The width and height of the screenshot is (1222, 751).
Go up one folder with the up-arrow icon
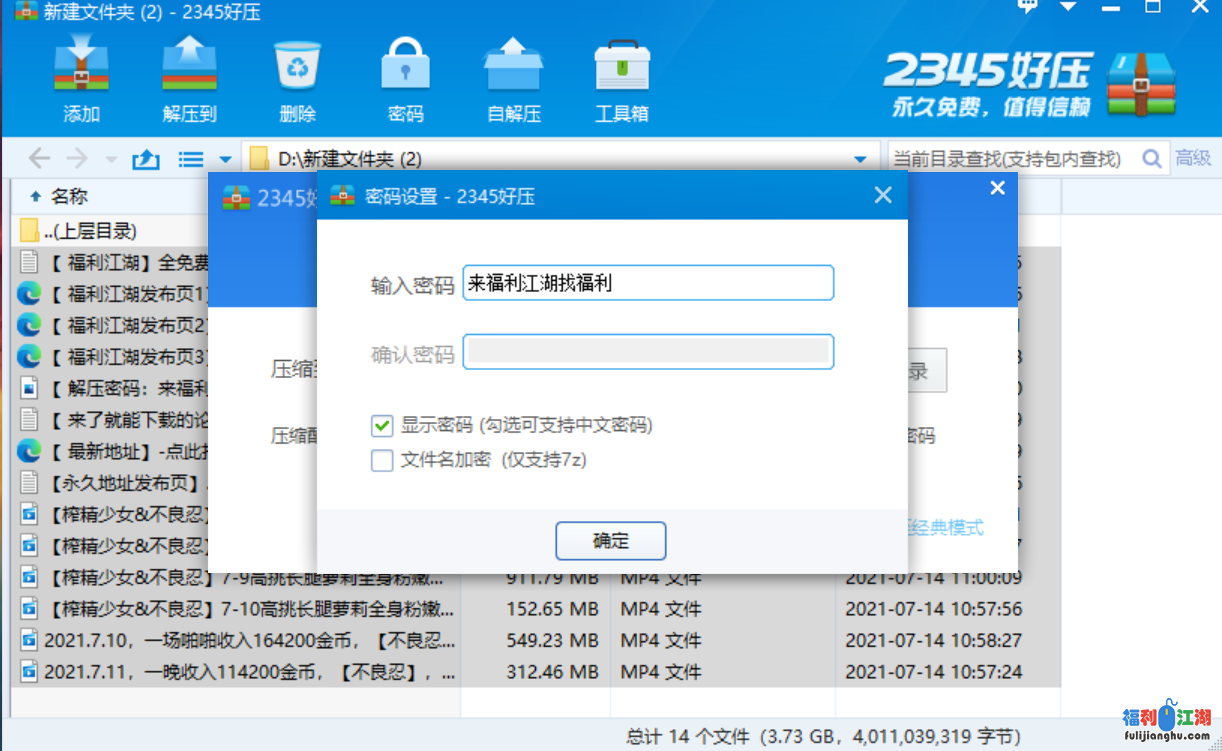146,159
